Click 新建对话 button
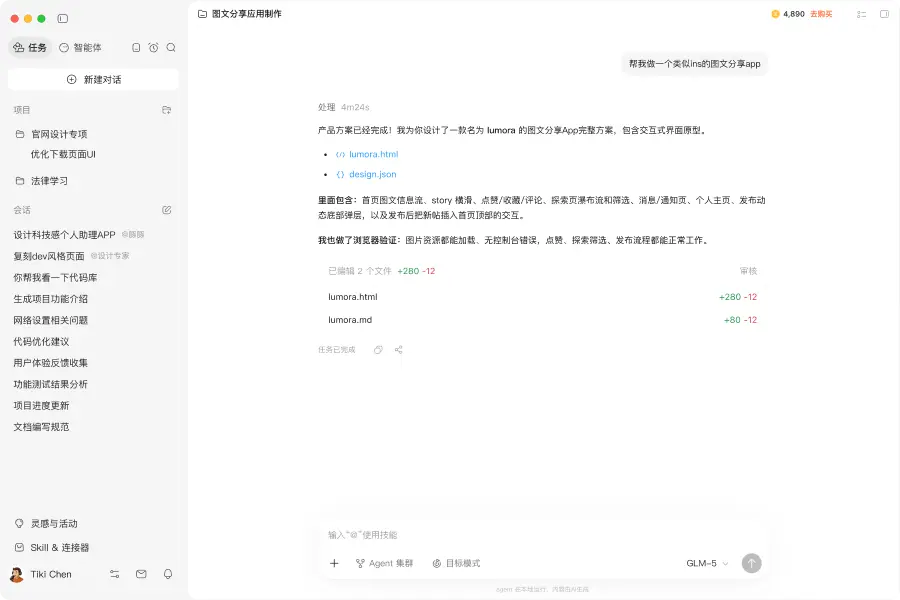 [x=93, y=79]
